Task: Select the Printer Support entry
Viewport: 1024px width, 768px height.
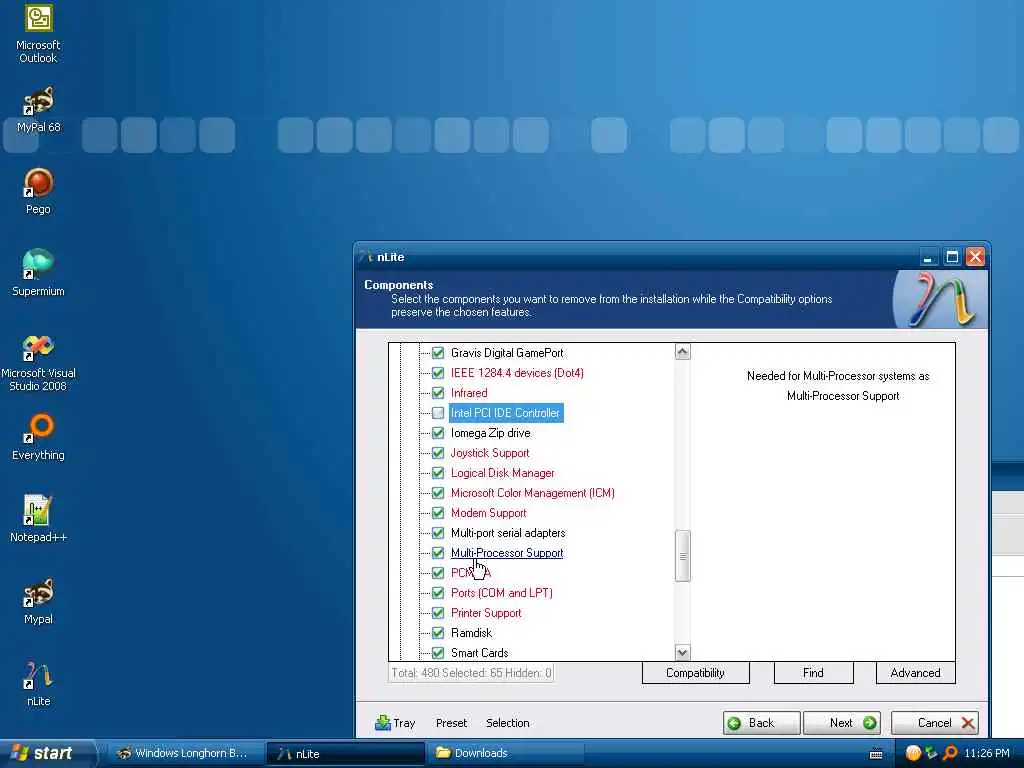Action: [486, 613]
